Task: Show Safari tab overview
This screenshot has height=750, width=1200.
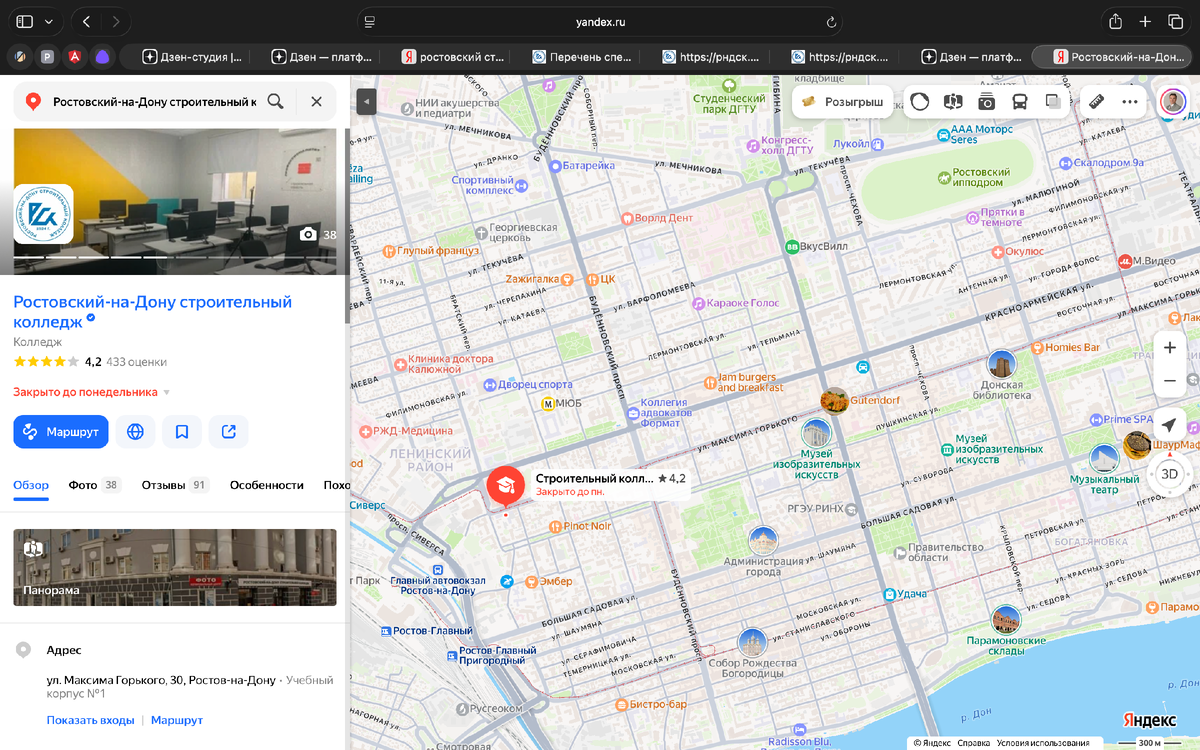Action: [x=1176, y=21]
